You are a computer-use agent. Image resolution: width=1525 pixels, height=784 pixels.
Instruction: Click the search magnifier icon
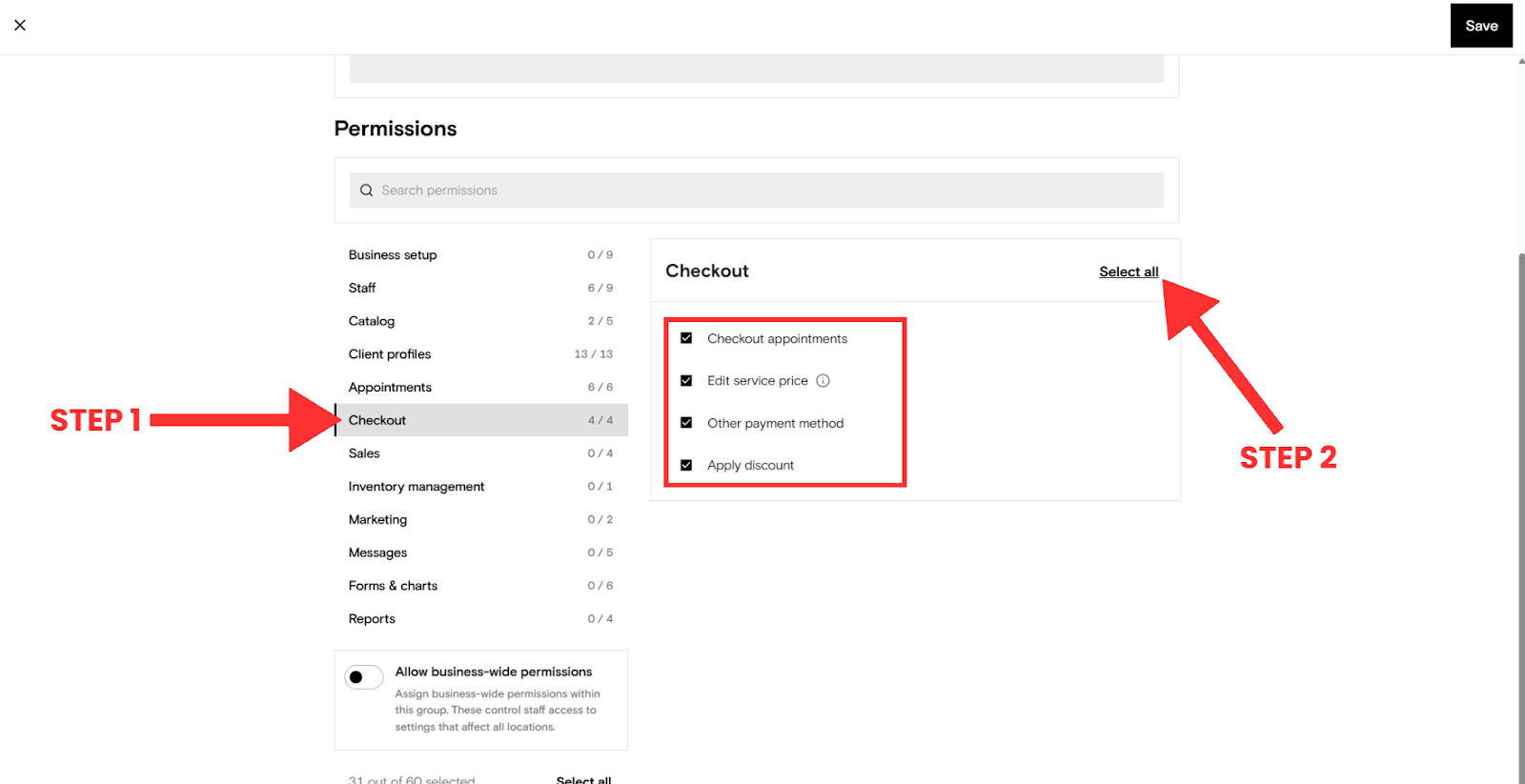[366, 191]
